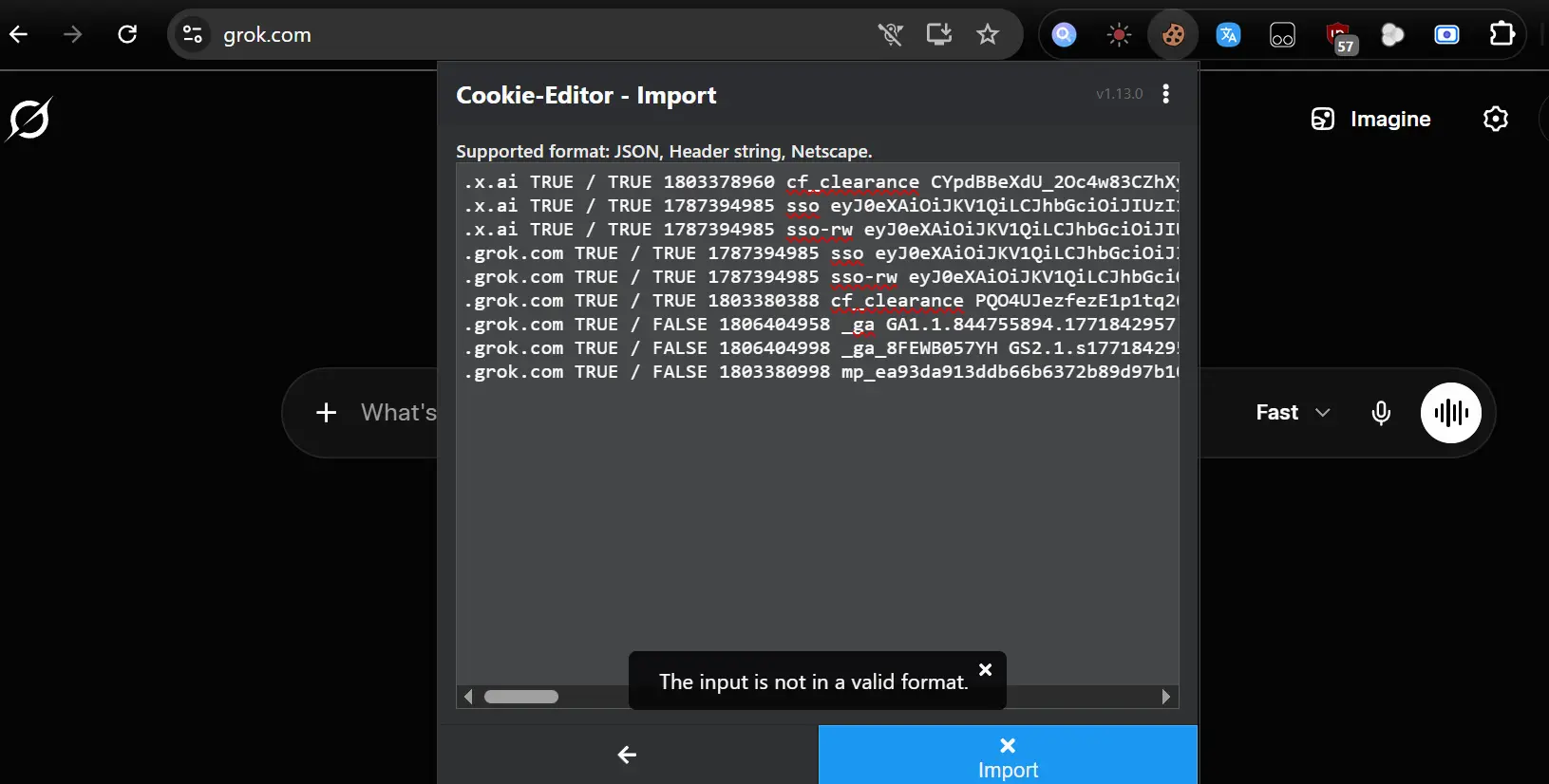Click the .x.ai sso cookie line
This screenshot has height=784, width=1549.
tap(822, 206)
